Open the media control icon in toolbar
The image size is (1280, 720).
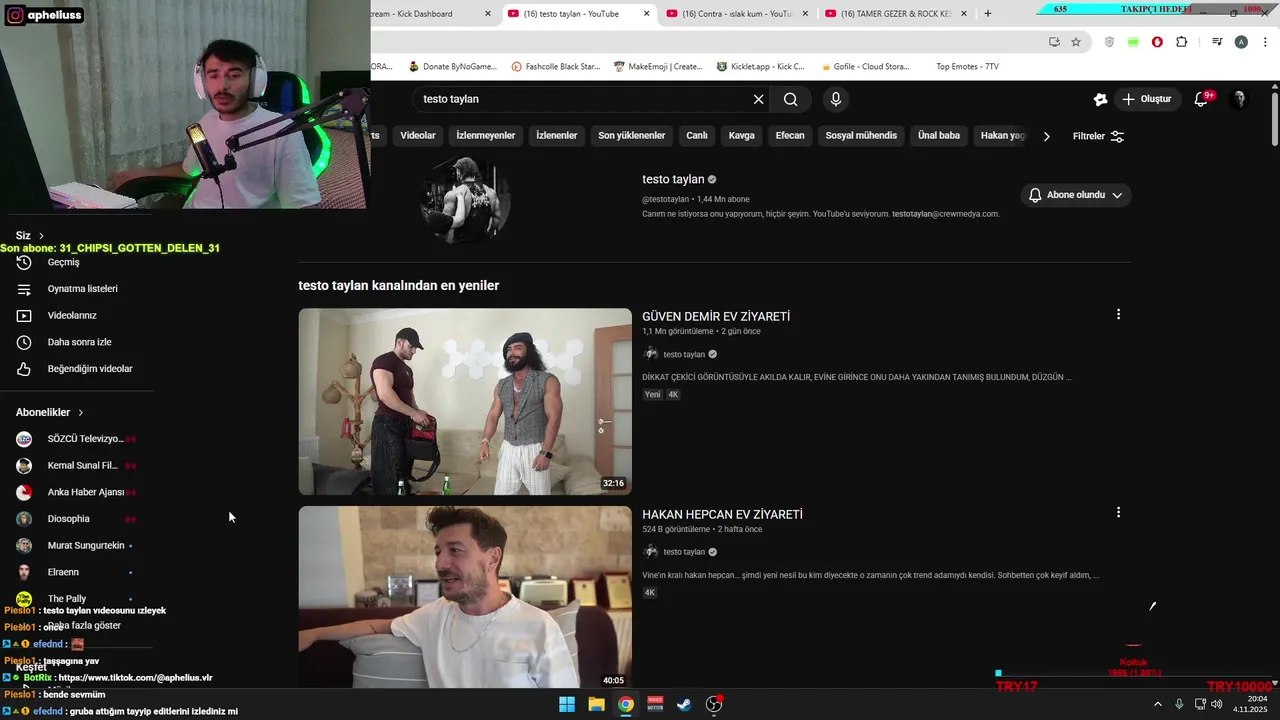coord(1217,42)
